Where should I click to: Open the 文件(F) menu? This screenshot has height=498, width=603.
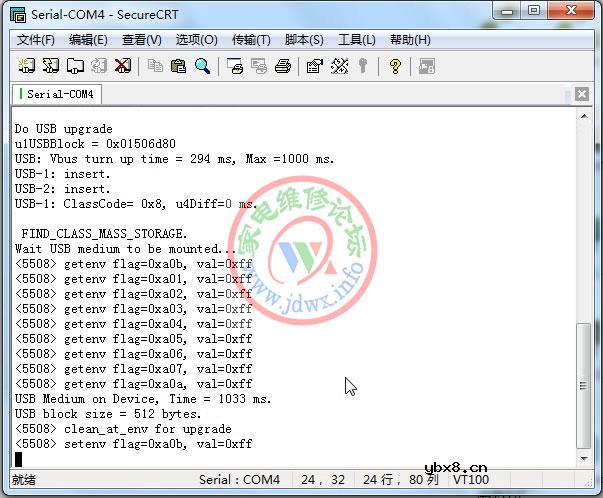point(36,40)
